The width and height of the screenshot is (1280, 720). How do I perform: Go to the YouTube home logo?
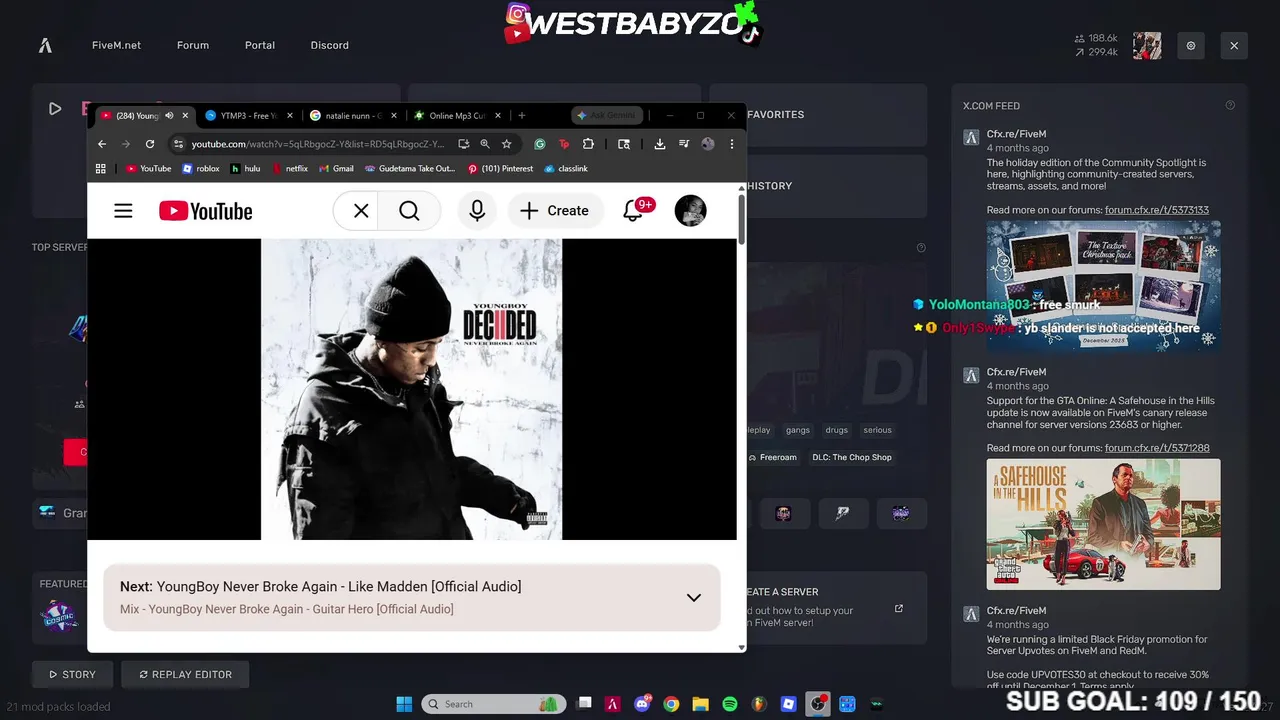tap(205, 211)
